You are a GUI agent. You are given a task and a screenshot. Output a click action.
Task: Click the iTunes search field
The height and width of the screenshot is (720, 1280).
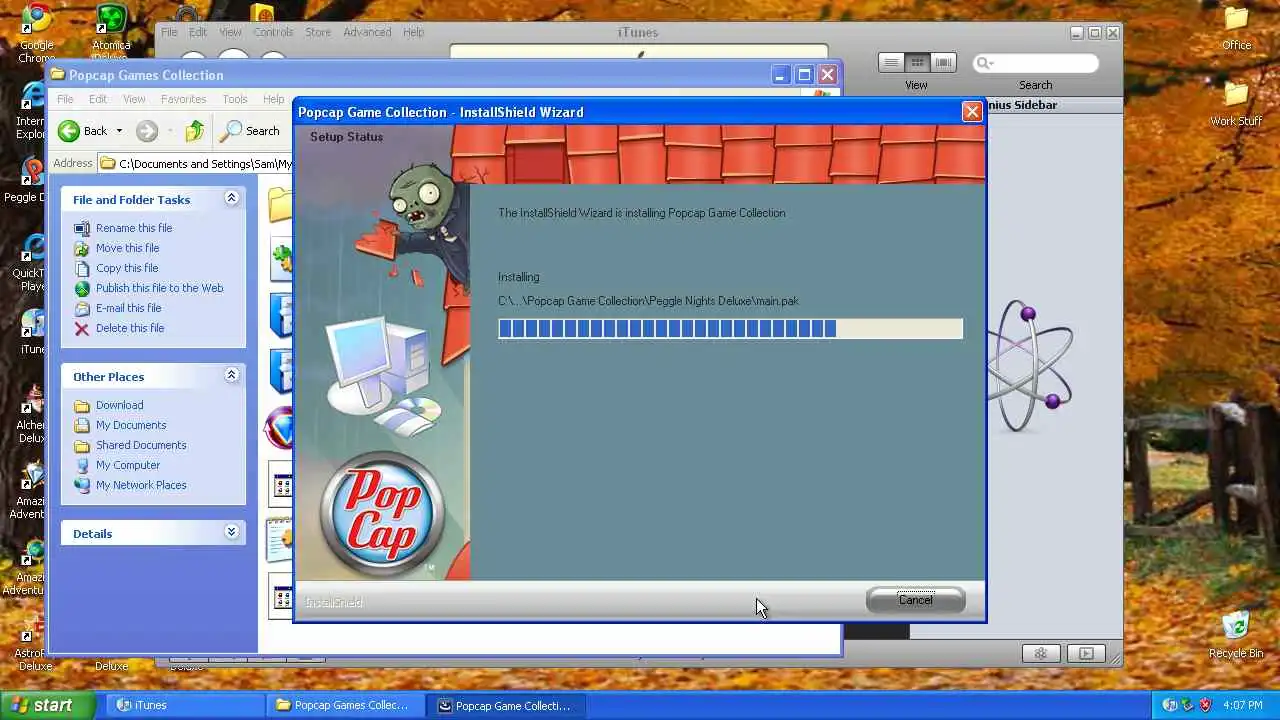point(1036,63)
